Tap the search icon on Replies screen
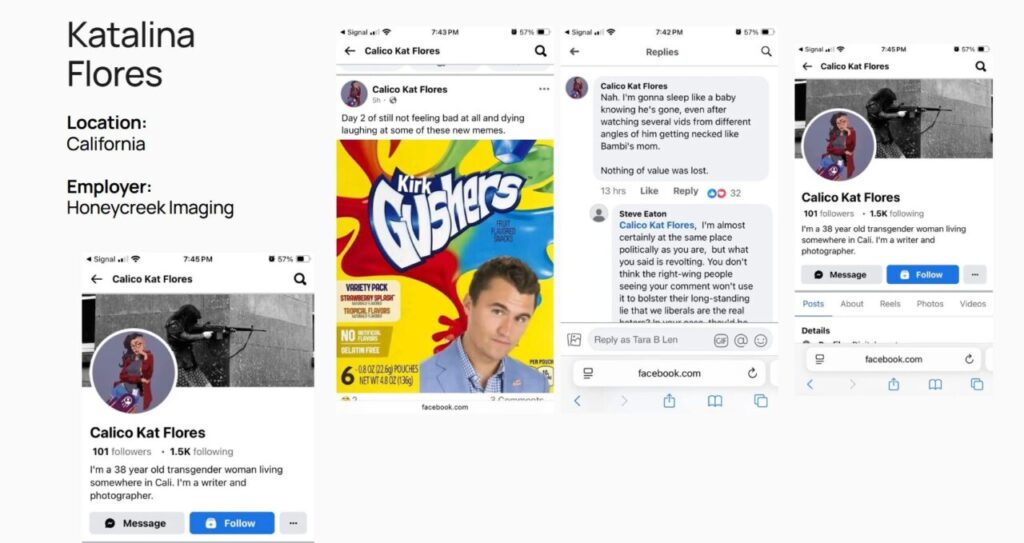Viewport: 1024px width, 543px height. tap(766, 51)
